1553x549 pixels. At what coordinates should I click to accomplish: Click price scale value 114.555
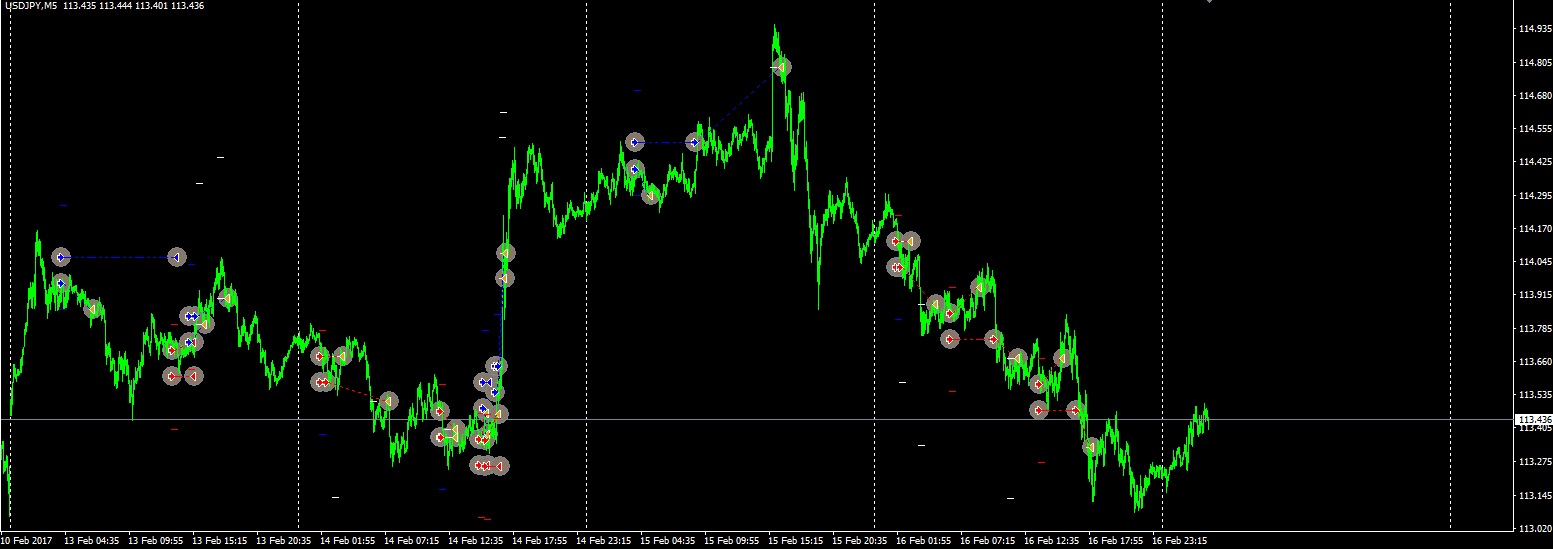click(x=1534, y=129)
